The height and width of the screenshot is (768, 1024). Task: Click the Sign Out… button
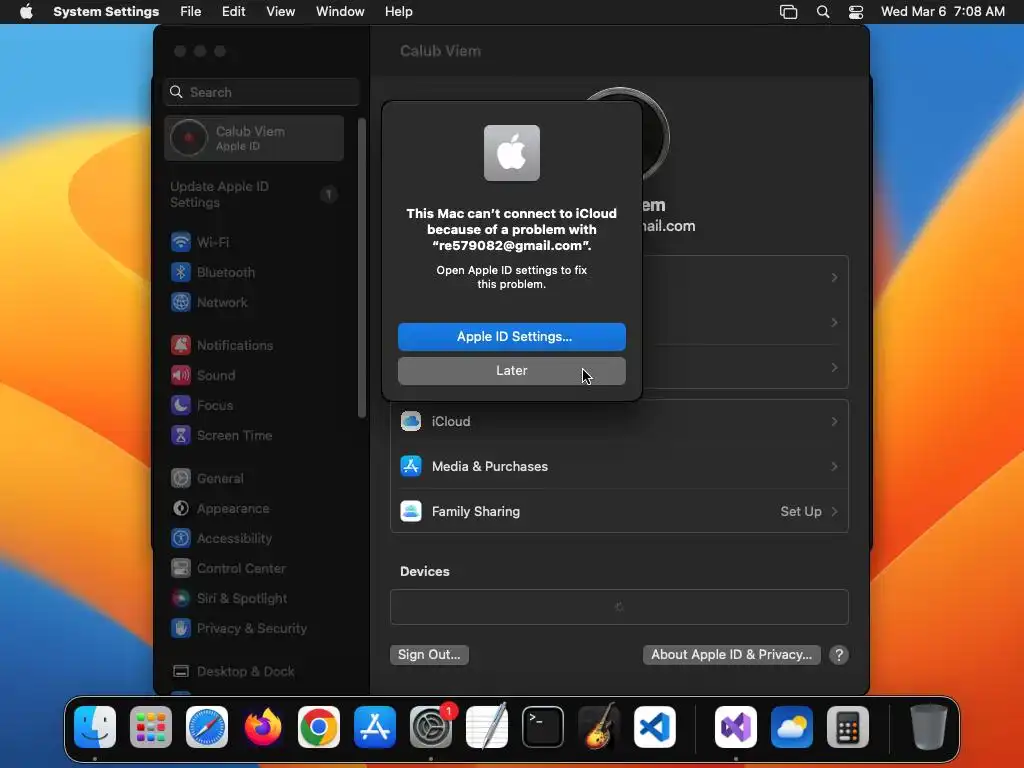pos(429,654)
